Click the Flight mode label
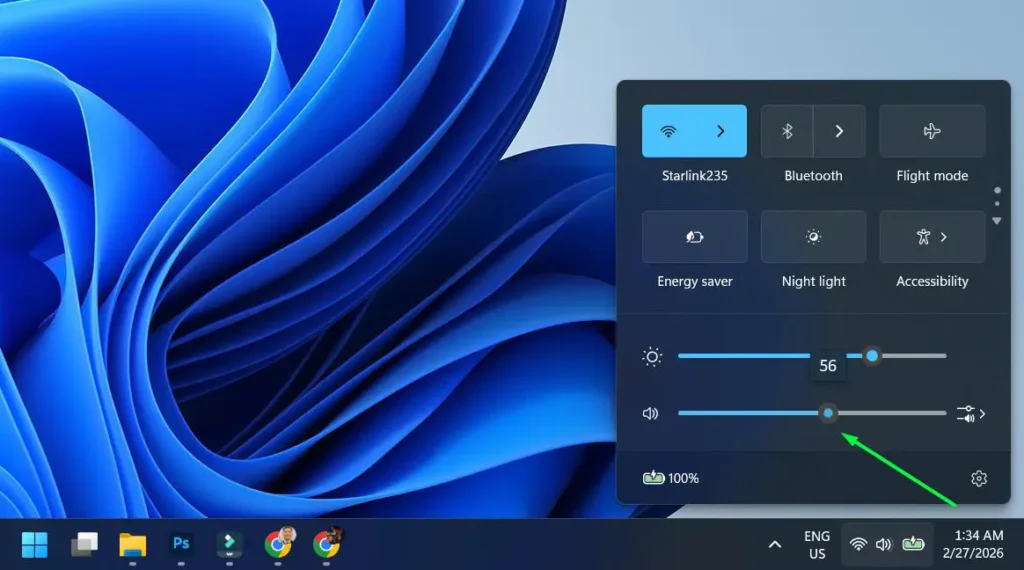Viewport: 1024px width, 570px height. coord(932,176)
